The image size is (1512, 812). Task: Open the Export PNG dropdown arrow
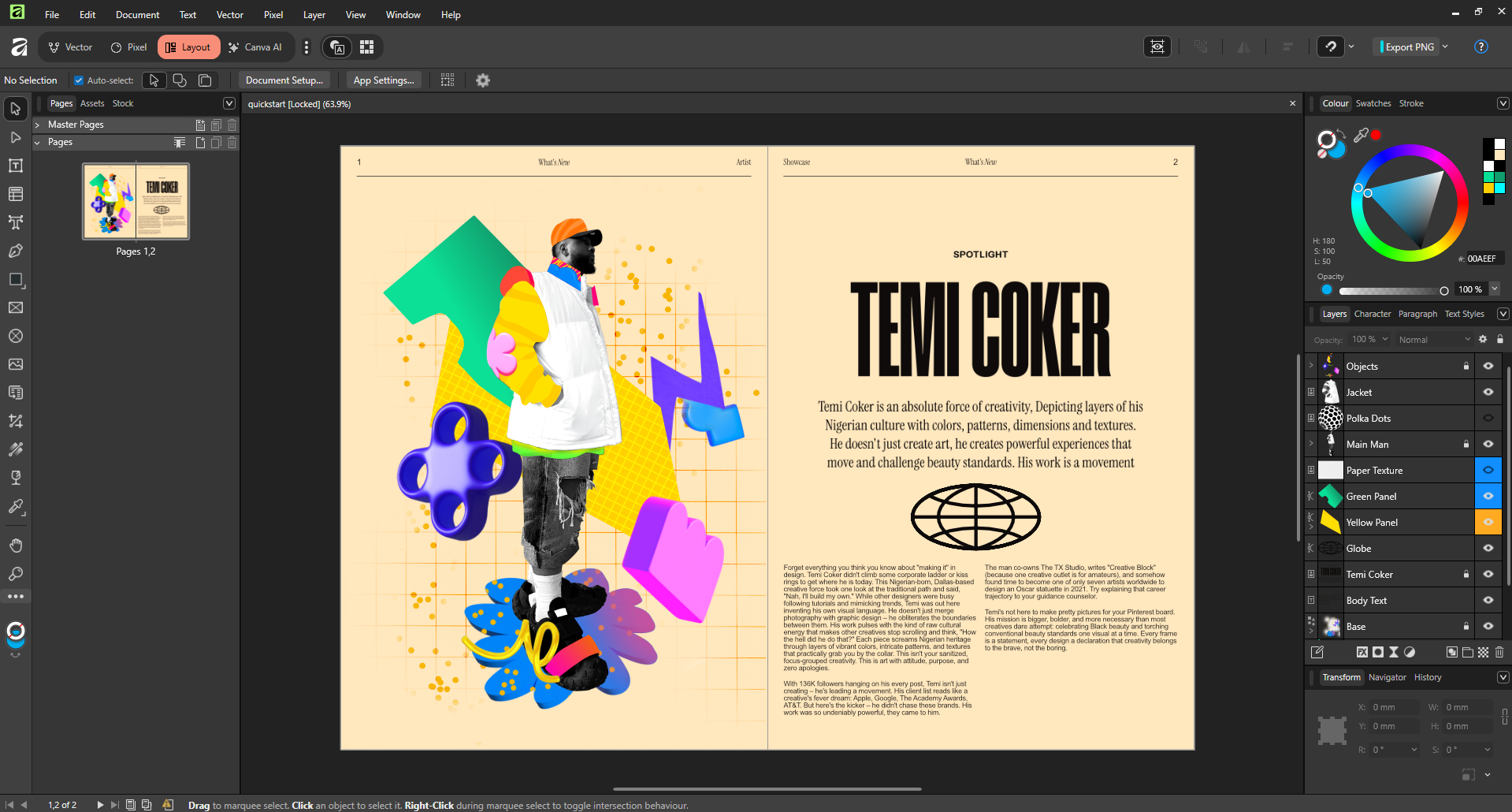pos(1446,47)
